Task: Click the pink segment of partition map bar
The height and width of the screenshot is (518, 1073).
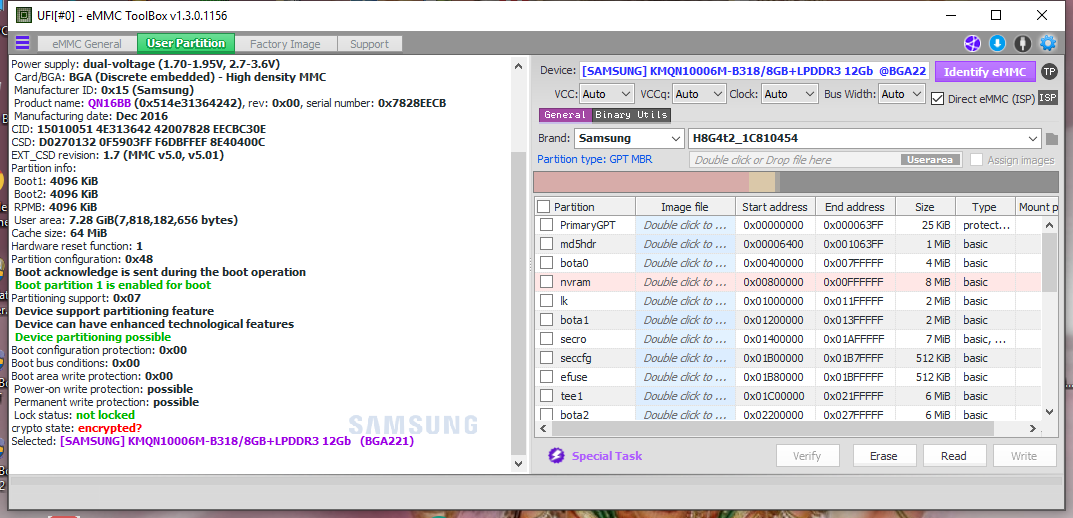Action: (641, 182)
